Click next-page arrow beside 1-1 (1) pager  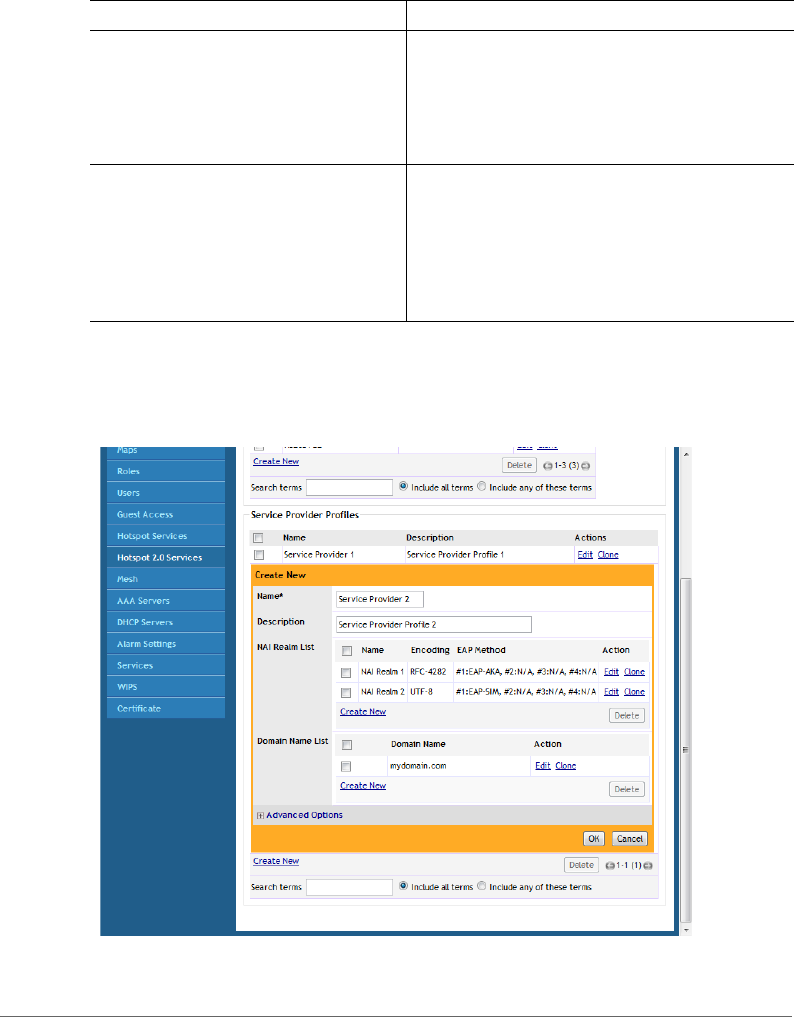point(648,865)
